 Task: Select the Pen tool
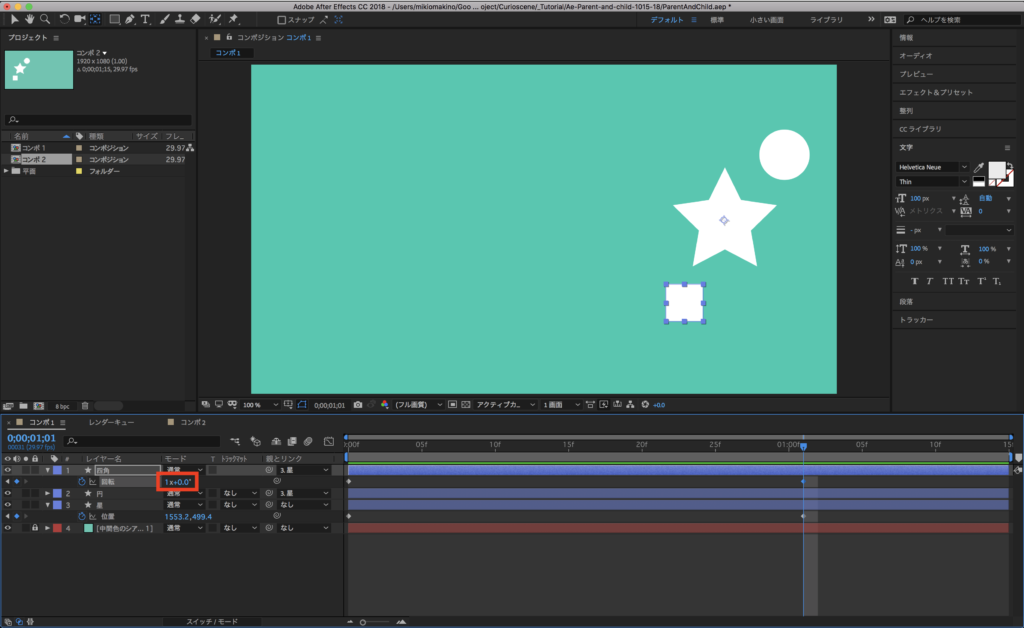[131, 19]
